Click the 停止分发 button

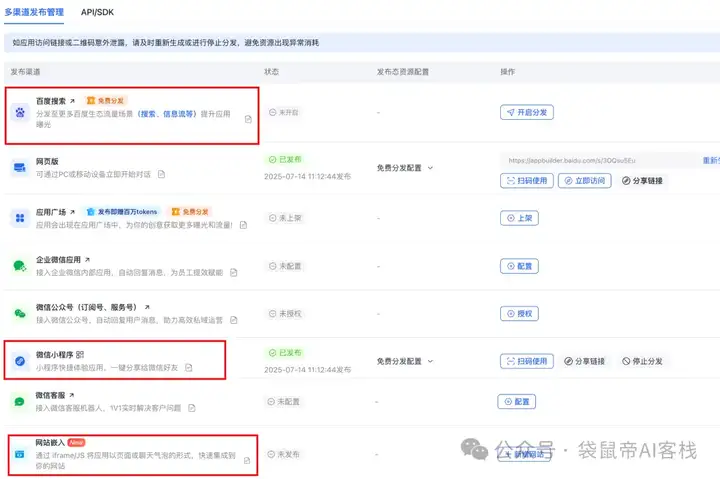(642, 361)
